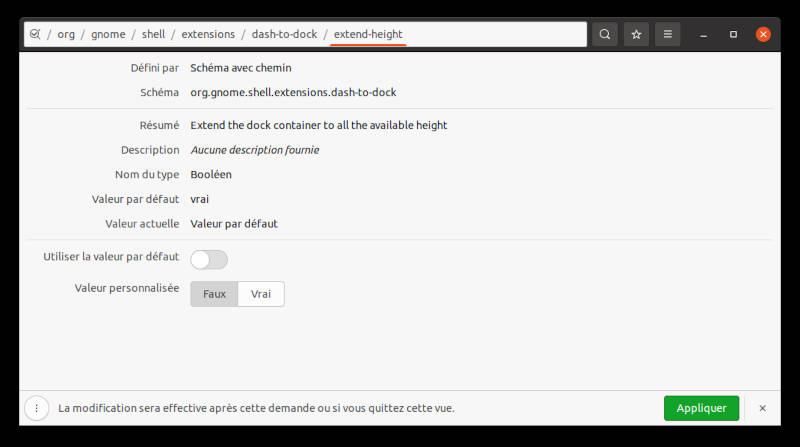Open the hamburger menu
The height and width of the screenshot is (447, 800).
click(x=667, y=34)
